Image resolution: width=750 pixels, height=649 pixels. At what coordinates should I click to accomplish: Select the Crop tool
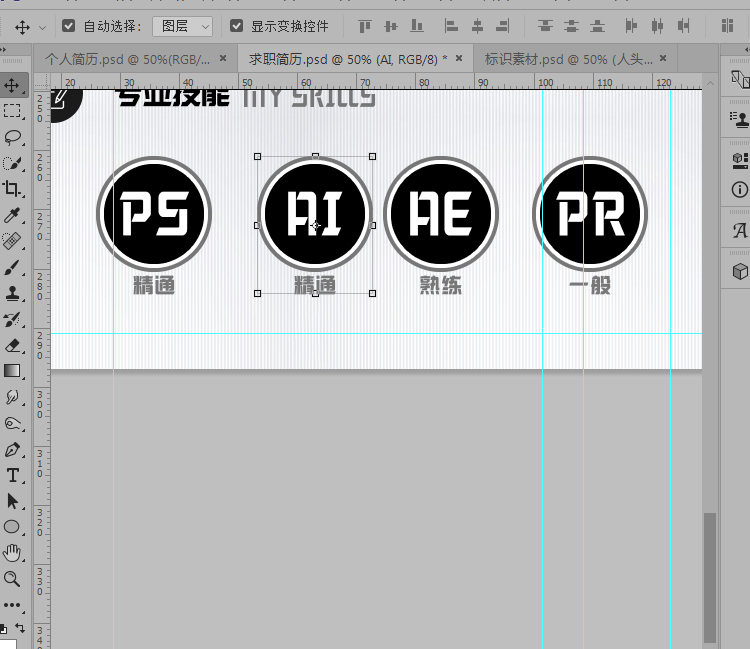pyautogui.click(x=12, y=189)
